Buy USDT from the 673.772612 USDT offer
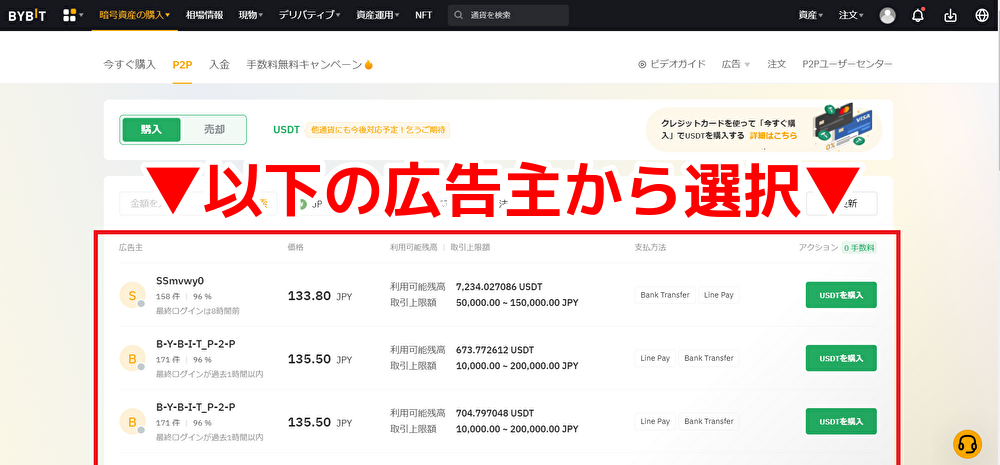The image size is (1000, 465). click(841, 358)
